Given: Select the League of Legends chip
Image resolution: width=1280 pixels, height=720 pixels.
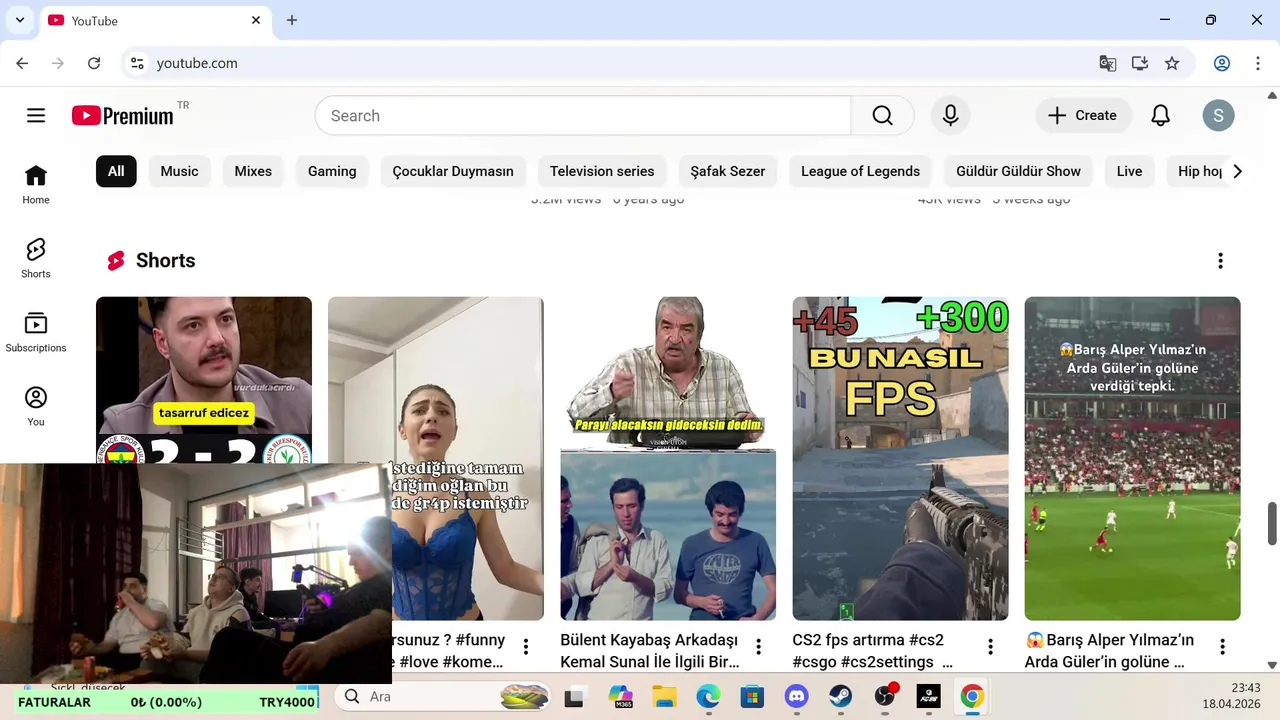Looking at the screenshot, I should point(860,171).
